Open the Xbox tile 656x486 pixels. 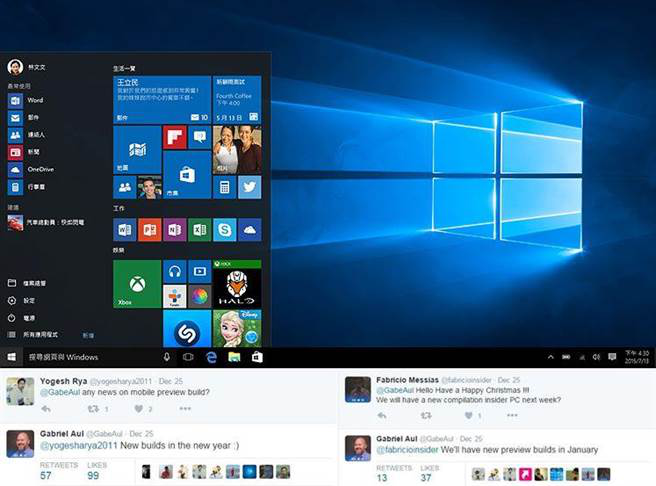tap(137, 284)
